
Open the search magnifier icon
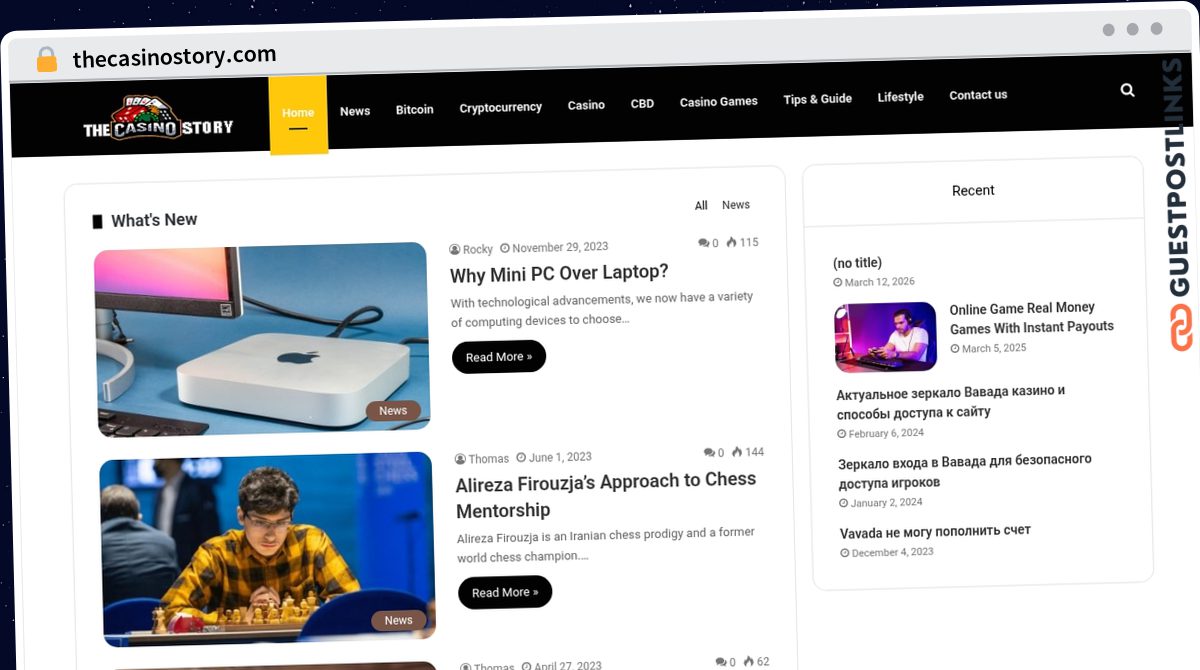coord(1127,90)
